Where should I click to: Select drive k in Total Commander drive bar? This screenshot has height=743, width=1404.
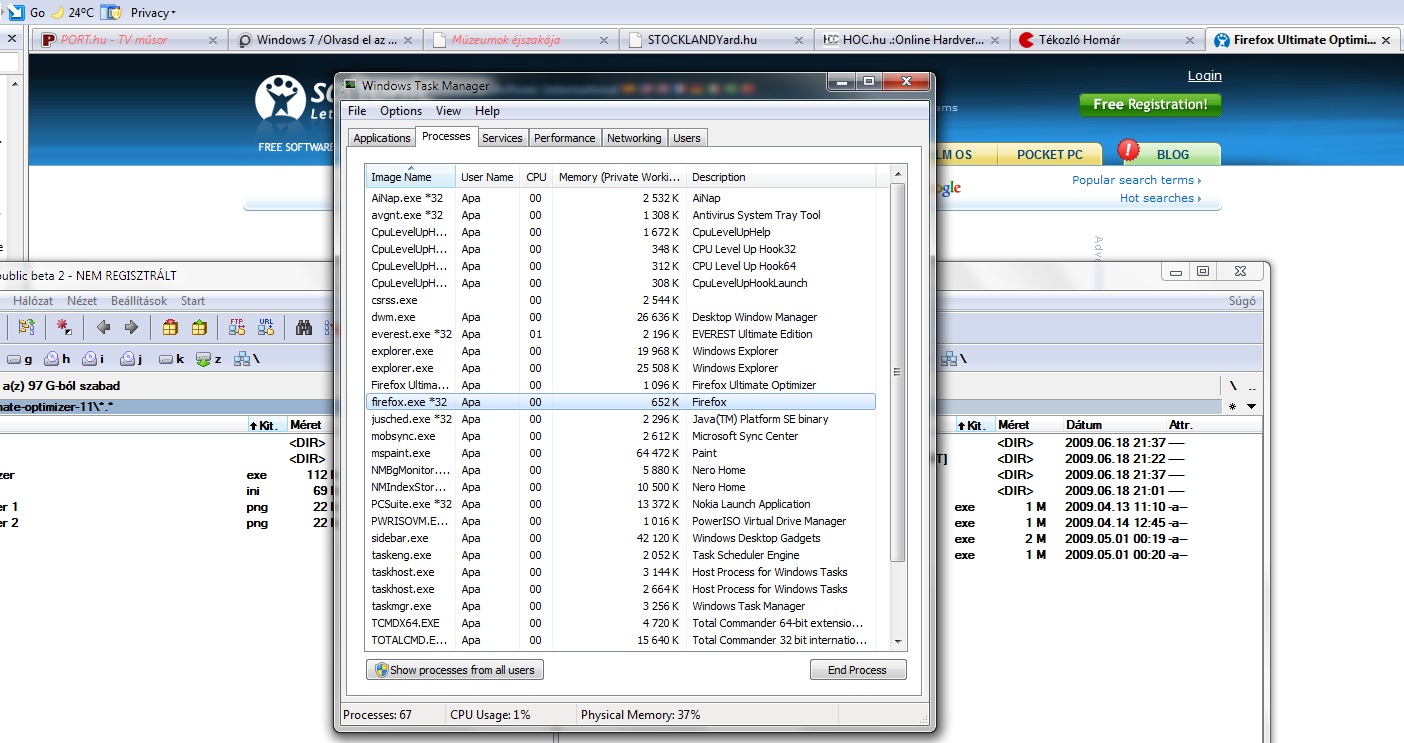(x=171, y=359)
